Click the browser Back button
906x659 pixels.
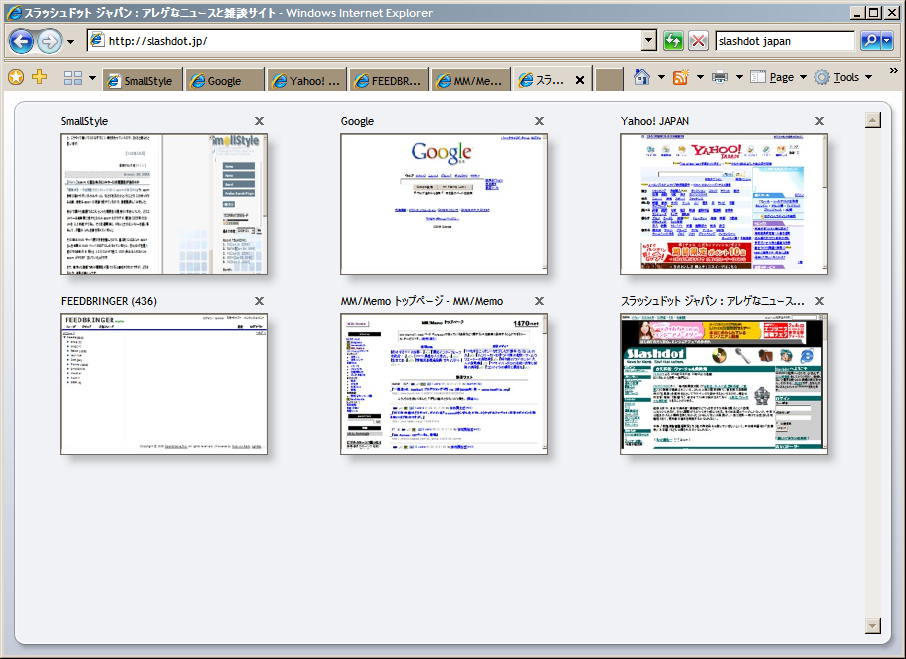pos(22,41)
